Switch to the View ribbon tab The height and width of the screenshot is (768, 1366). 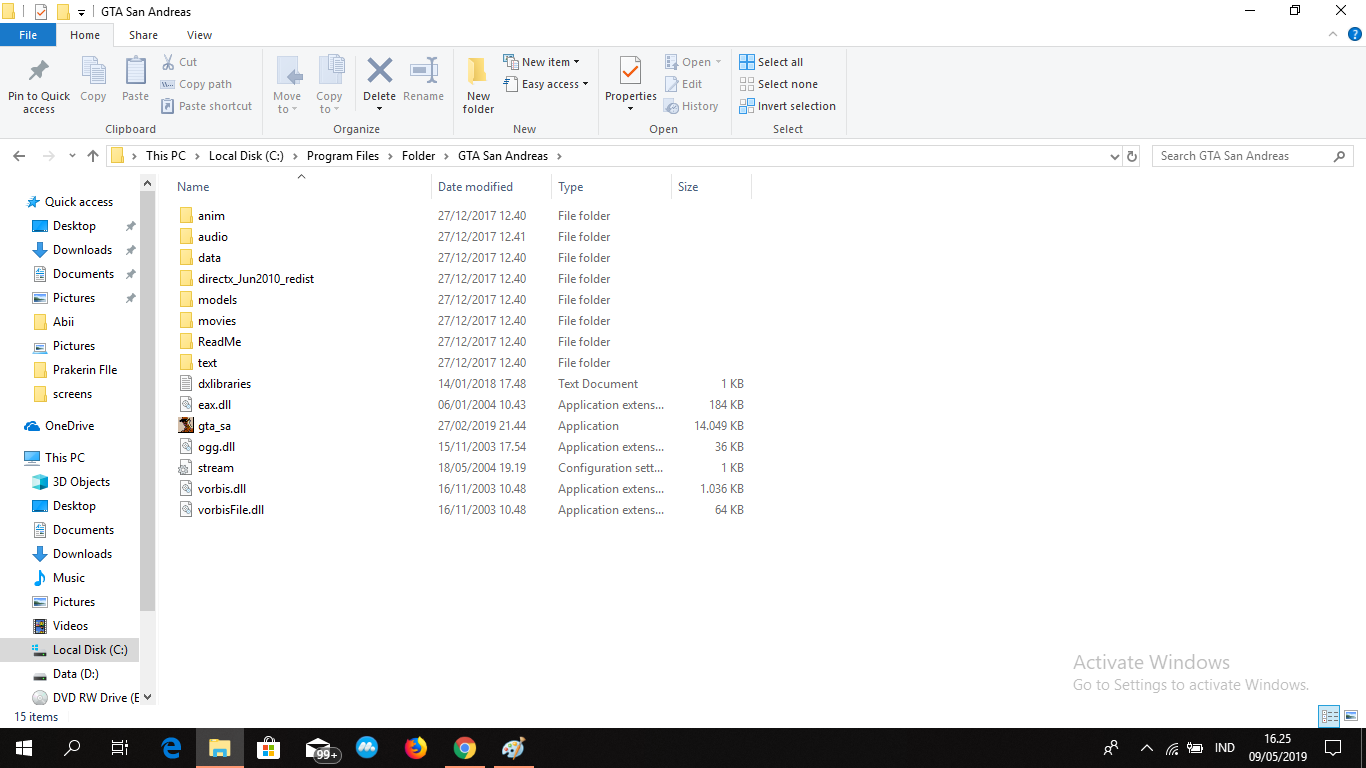click(200, 35)
